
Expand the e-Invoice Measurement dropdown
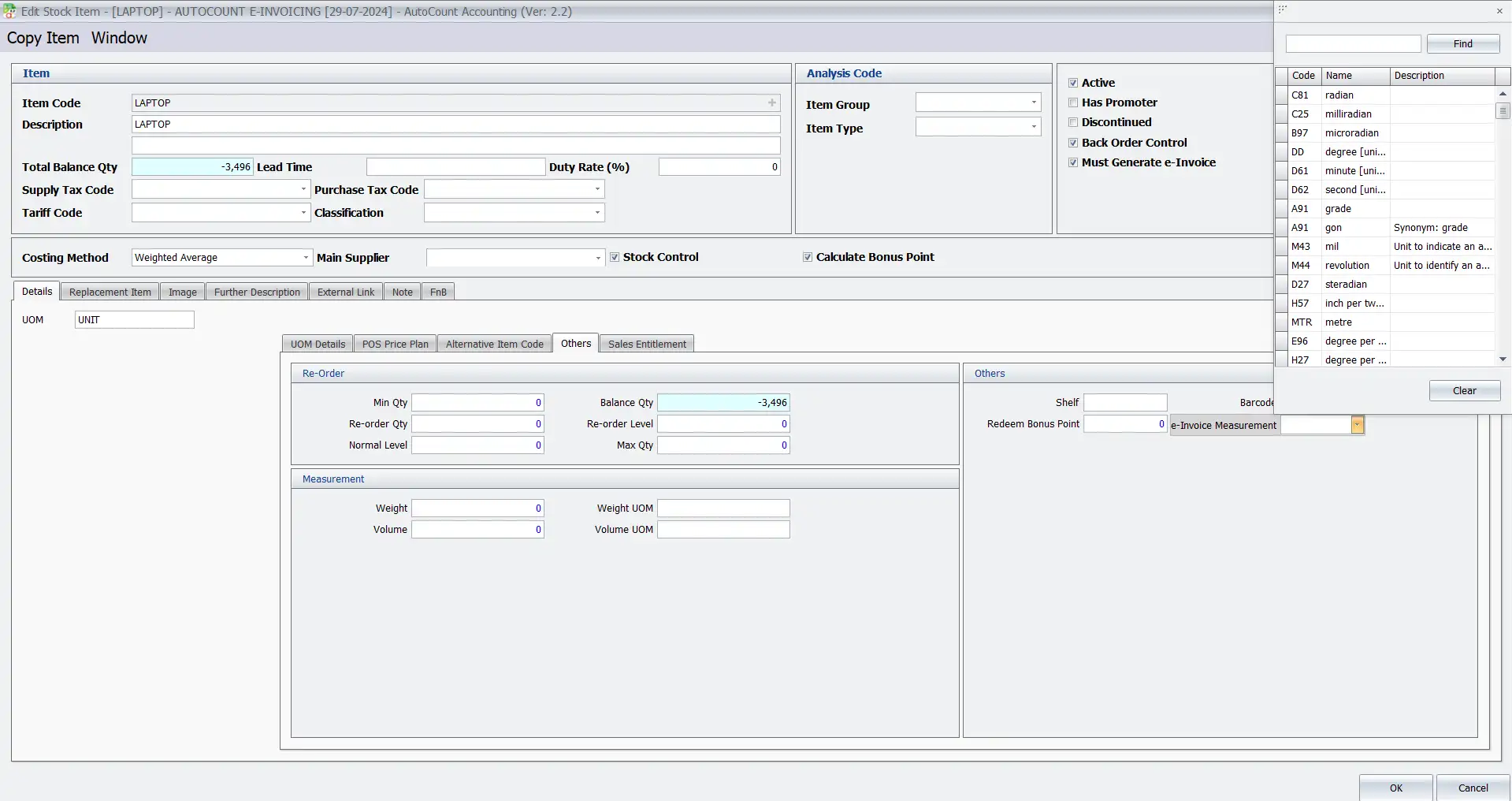point(1357,425)
